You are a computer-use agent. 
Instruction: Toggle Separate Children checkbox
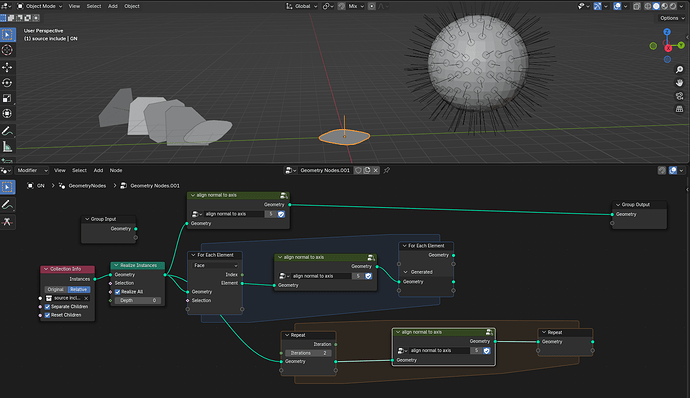coord(47,307)
